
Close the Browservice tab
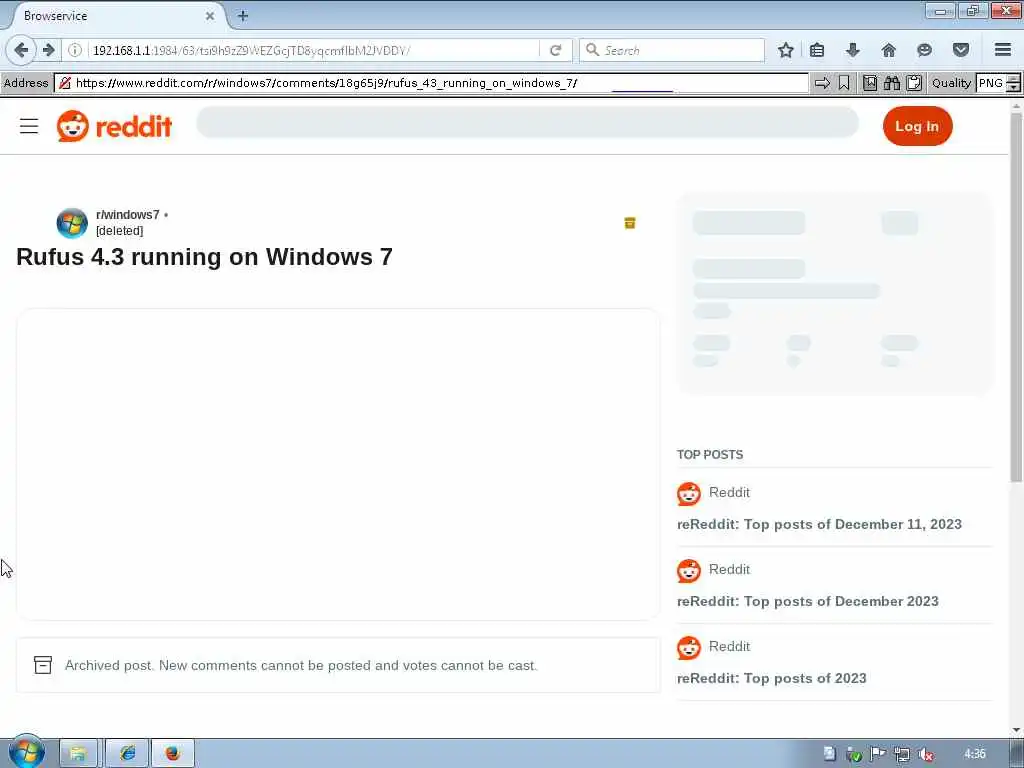coord(210,16)
